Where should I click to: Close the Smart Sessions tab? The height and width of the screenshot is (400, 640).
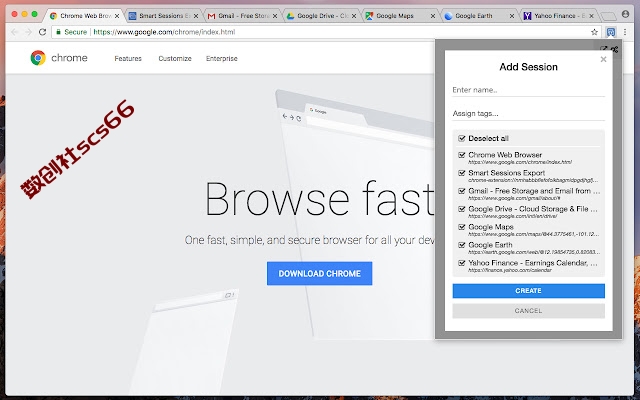(x=196, y=16)
